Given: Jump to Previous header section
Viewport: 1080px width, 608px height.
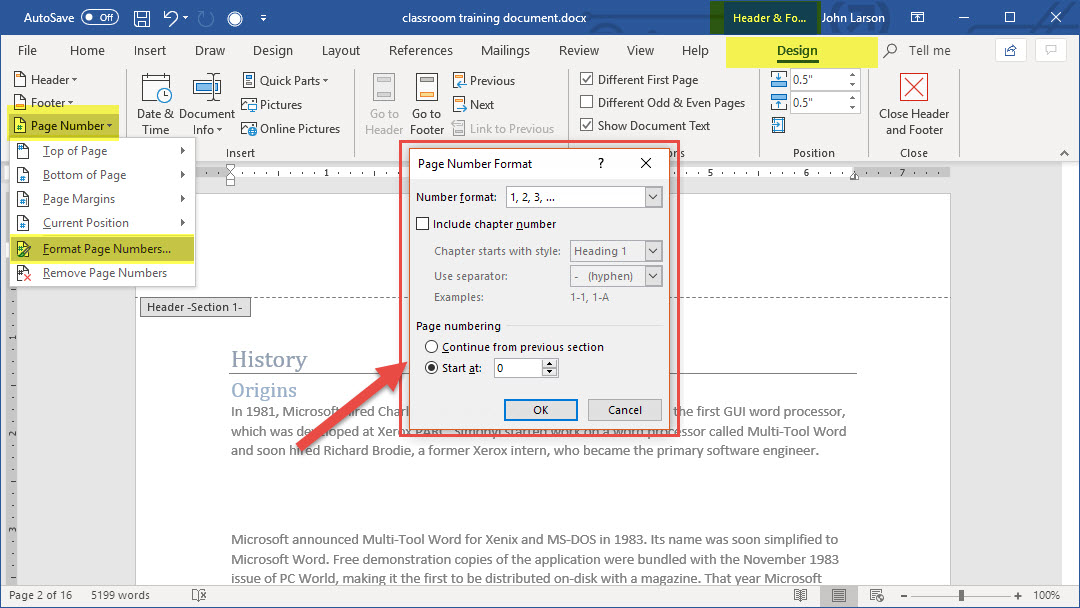Looking at the screenshot, I should (x=484, y=81).
